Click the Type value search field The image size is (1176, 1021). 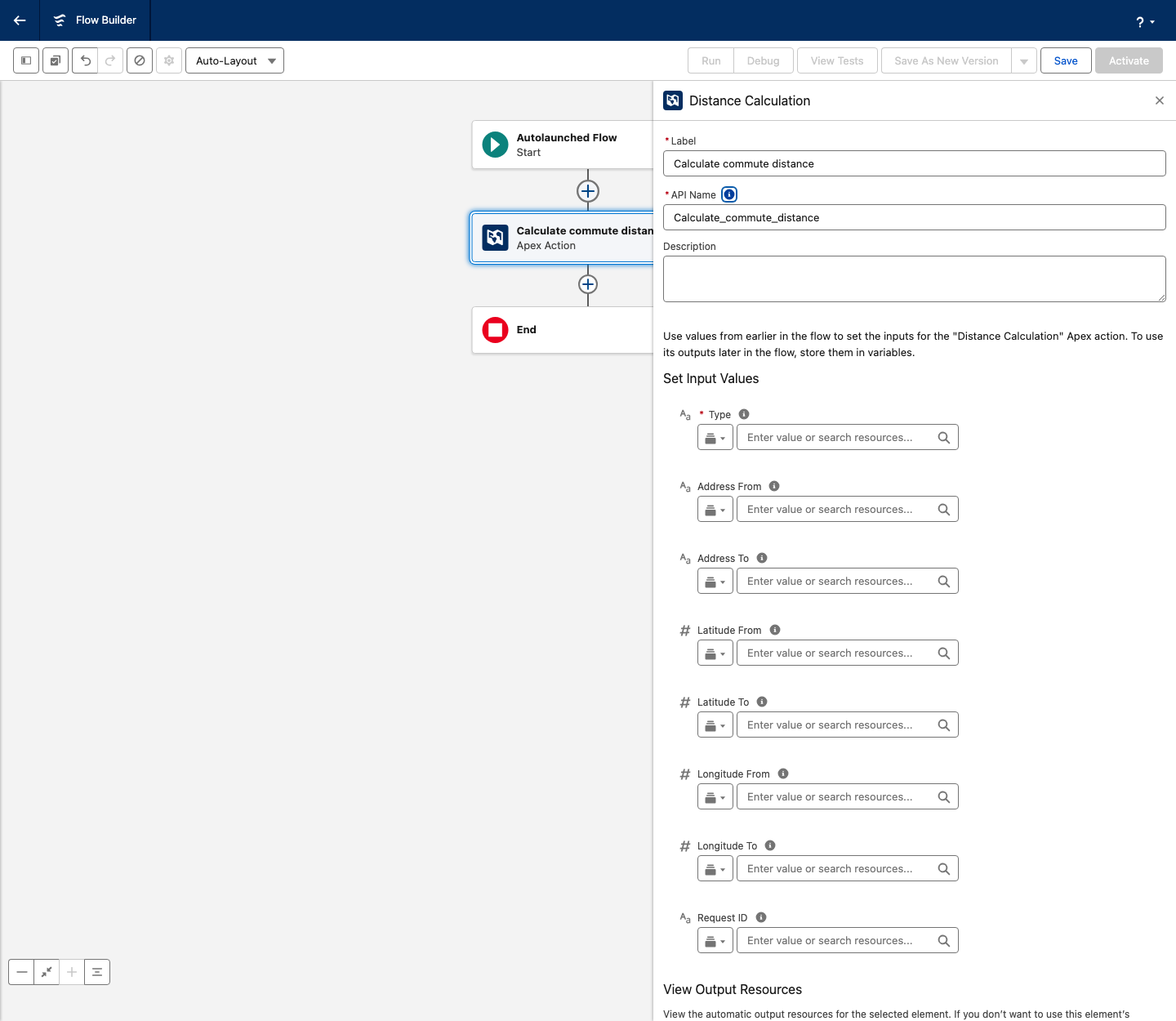848,438
